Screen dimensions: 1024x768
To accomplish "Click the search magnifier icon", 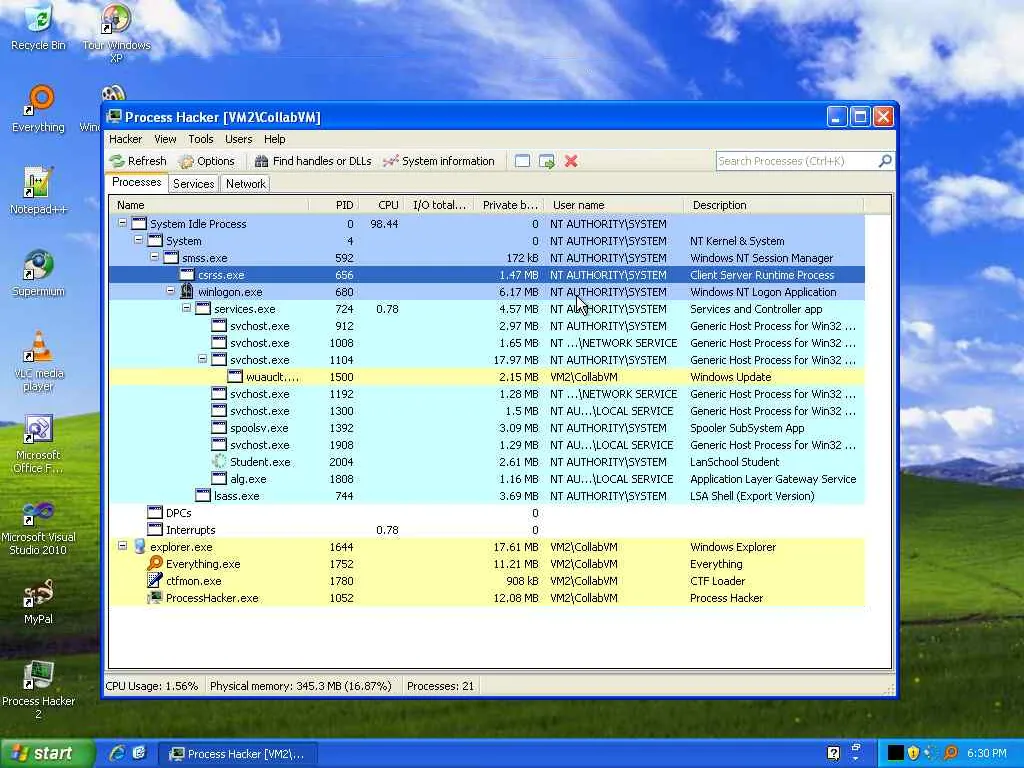I will (885, 161).
